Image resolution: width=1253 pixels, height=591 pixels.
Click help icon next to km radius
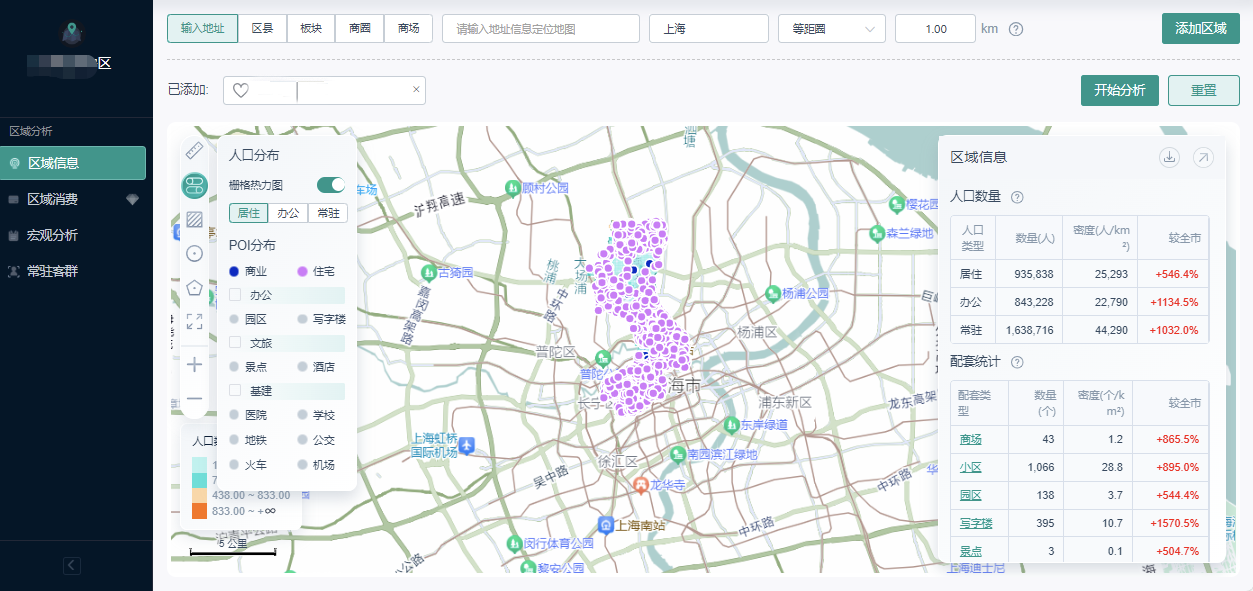(1016, 29)
